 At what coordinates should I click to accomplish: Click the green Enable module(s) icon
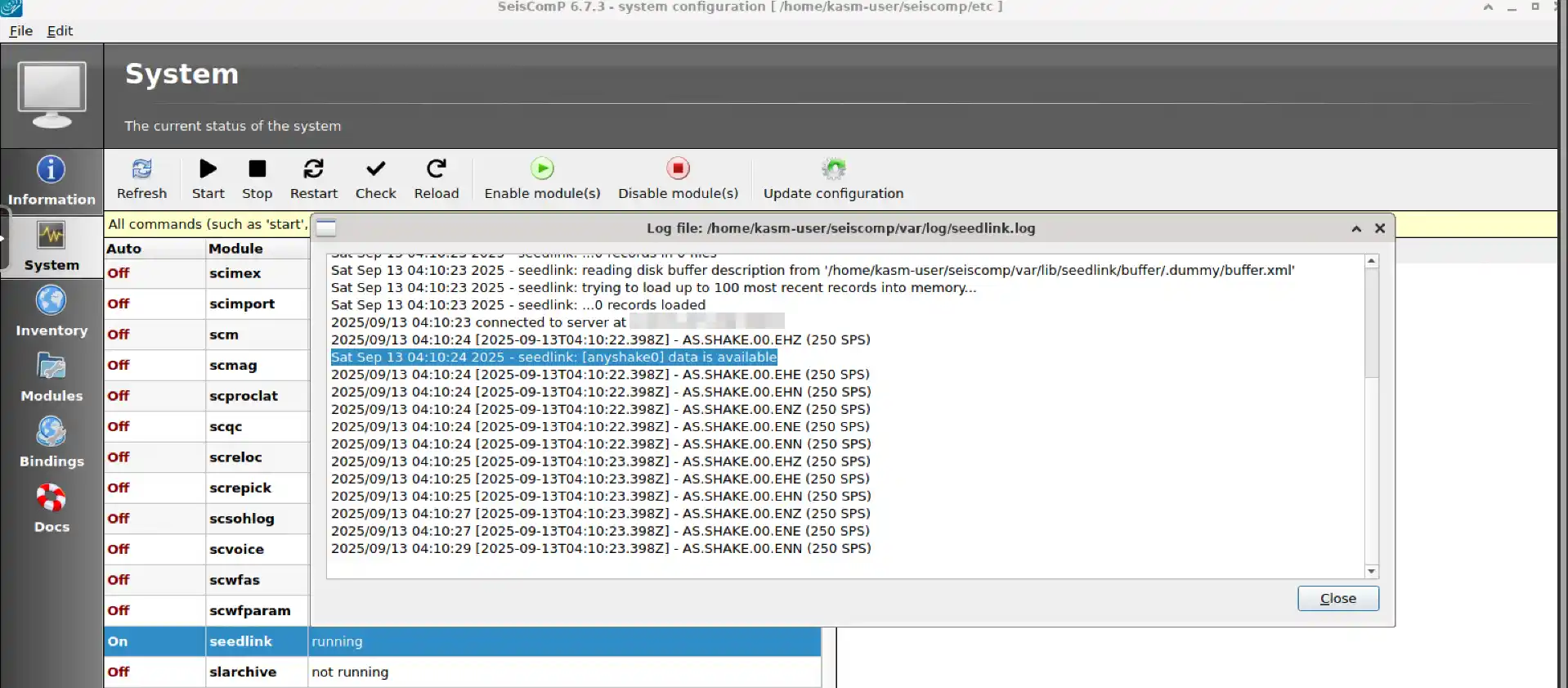pyautogui.click(x=542, y=169)
